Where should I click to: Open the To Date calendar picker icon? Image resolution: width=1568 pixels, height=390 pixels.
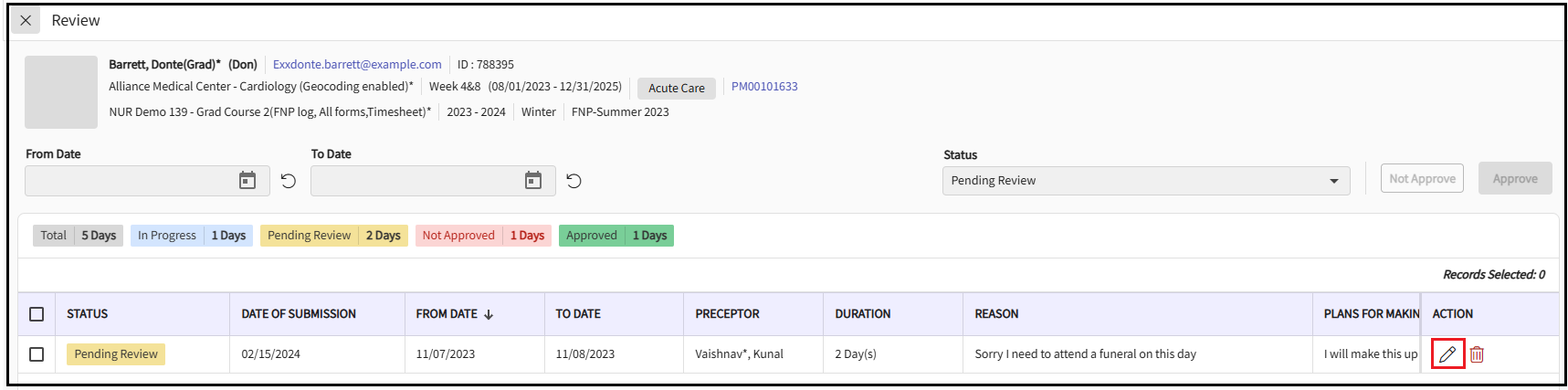(x=533, y=181)
